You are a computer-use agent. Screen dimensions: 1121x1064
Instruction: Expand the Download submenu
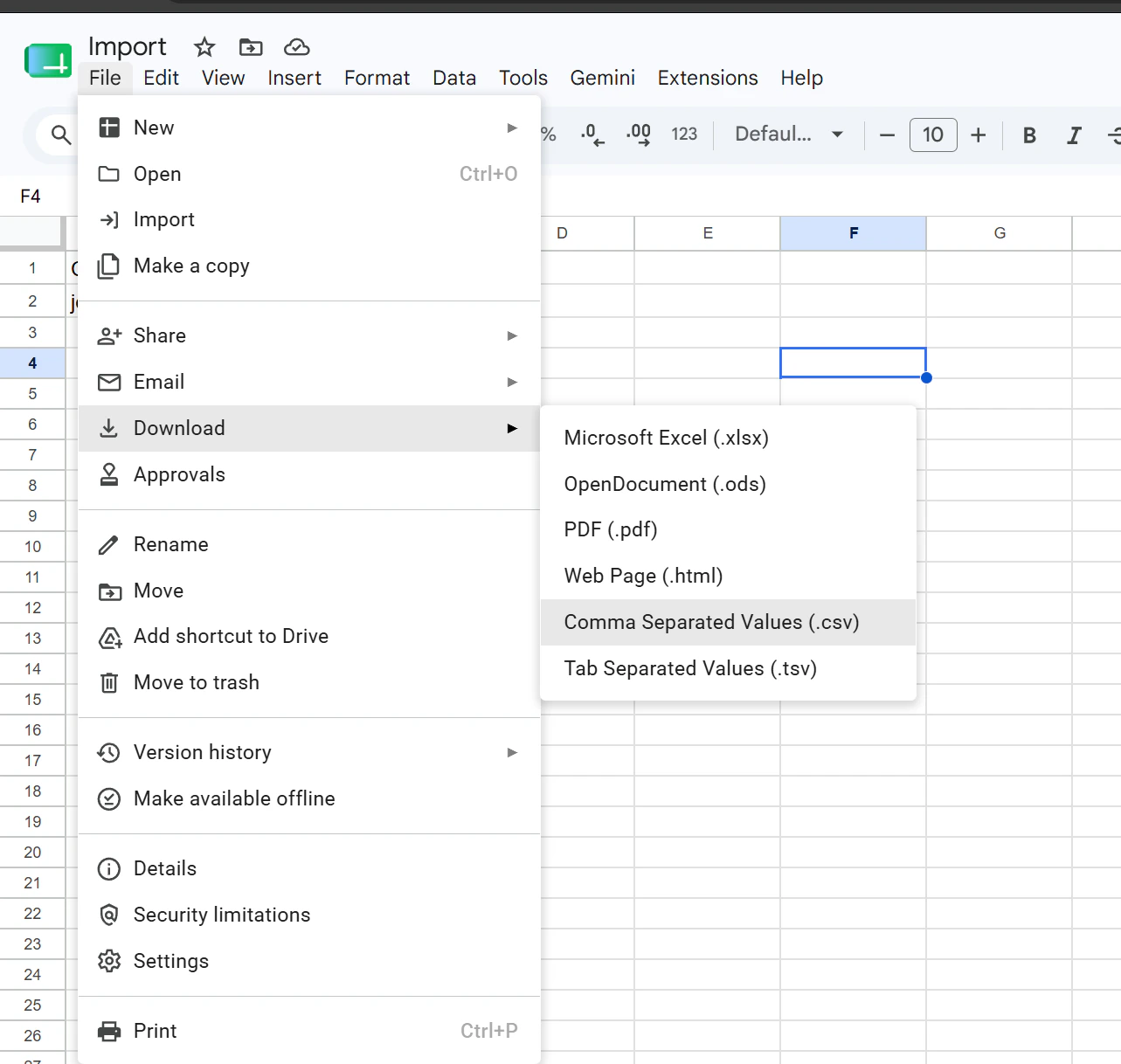tap(309, 428)
